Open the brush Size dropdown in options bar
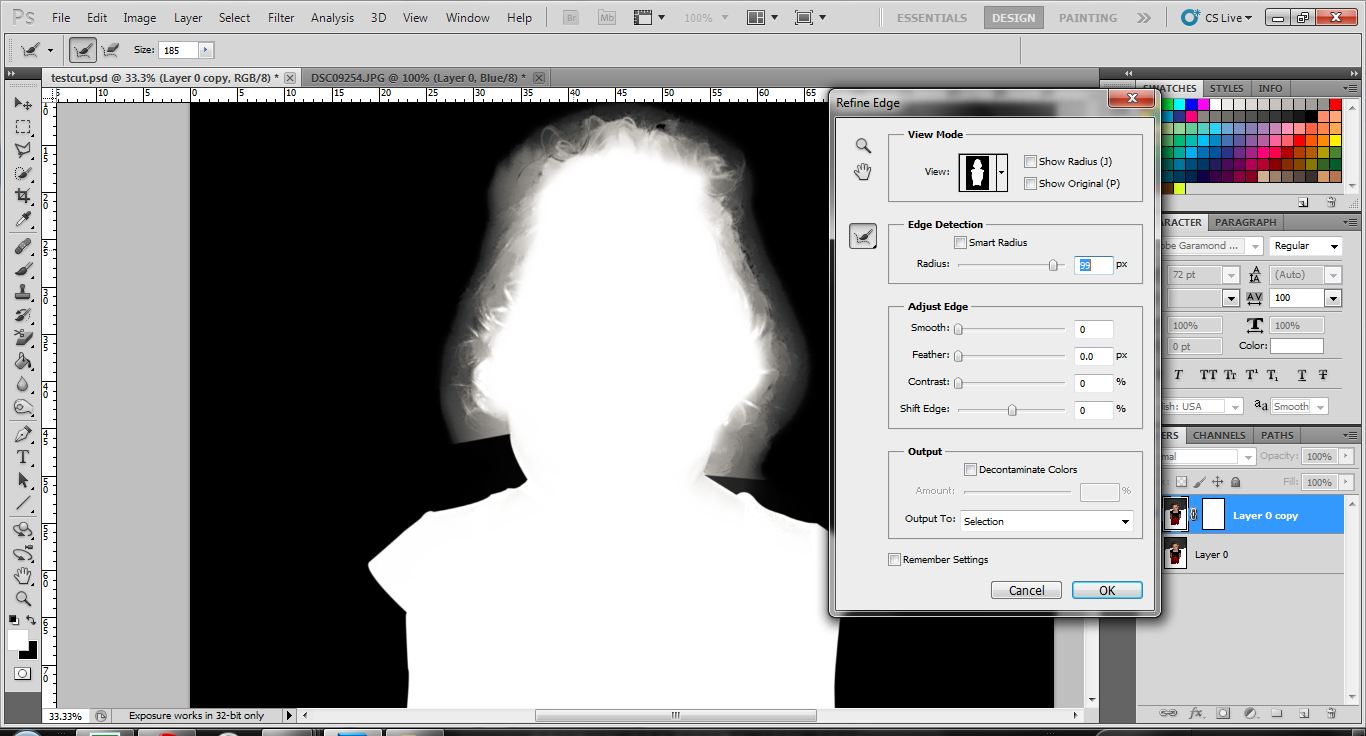 tap(207, 49)
